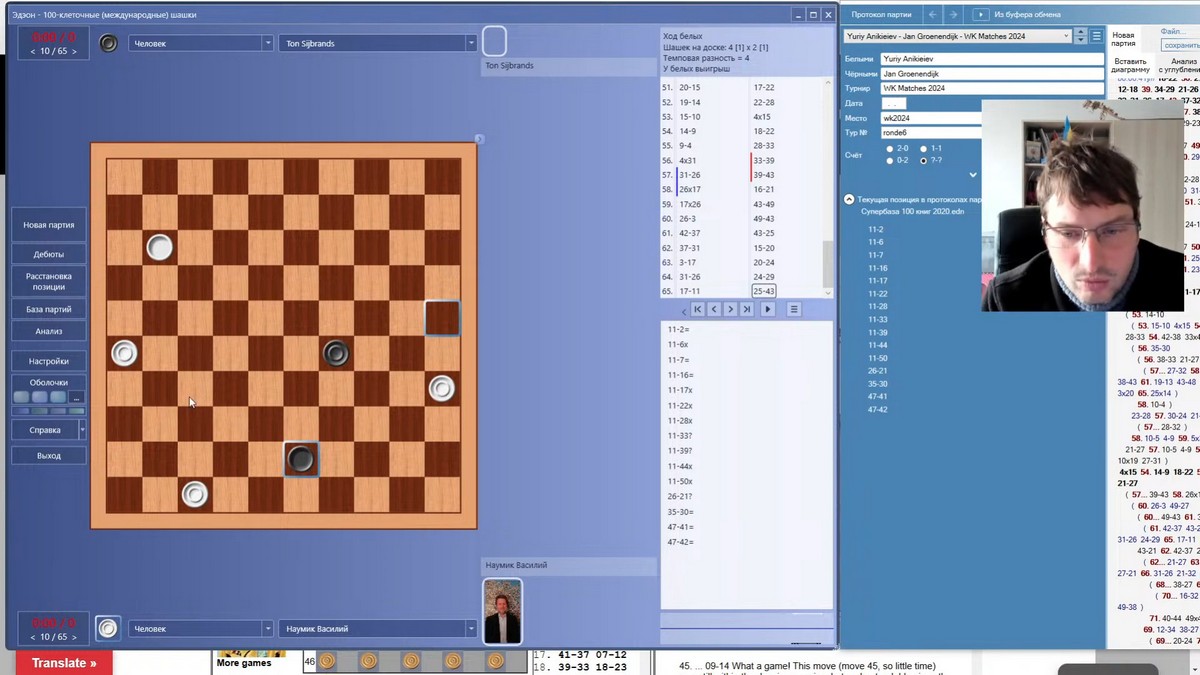Open the Ton Sijbrands opponent dropdown

click(x=377, y=43)
